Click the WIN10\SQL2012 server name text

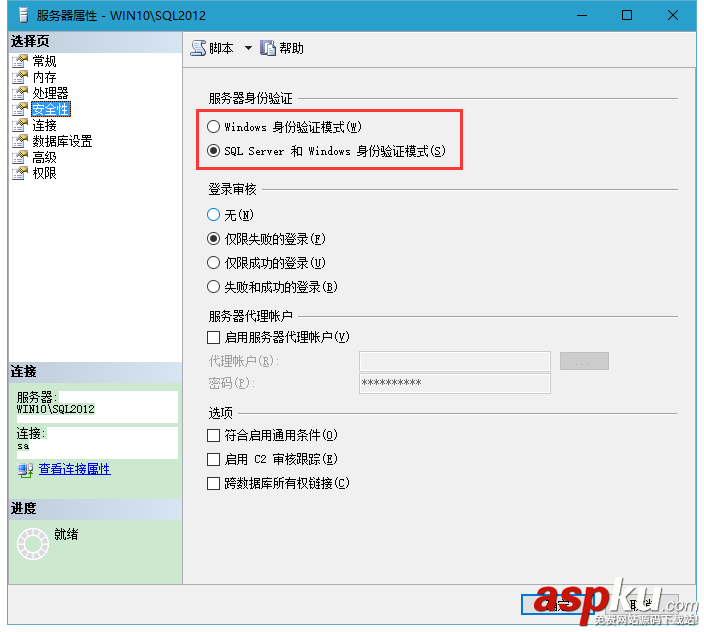tap(56, 409)
